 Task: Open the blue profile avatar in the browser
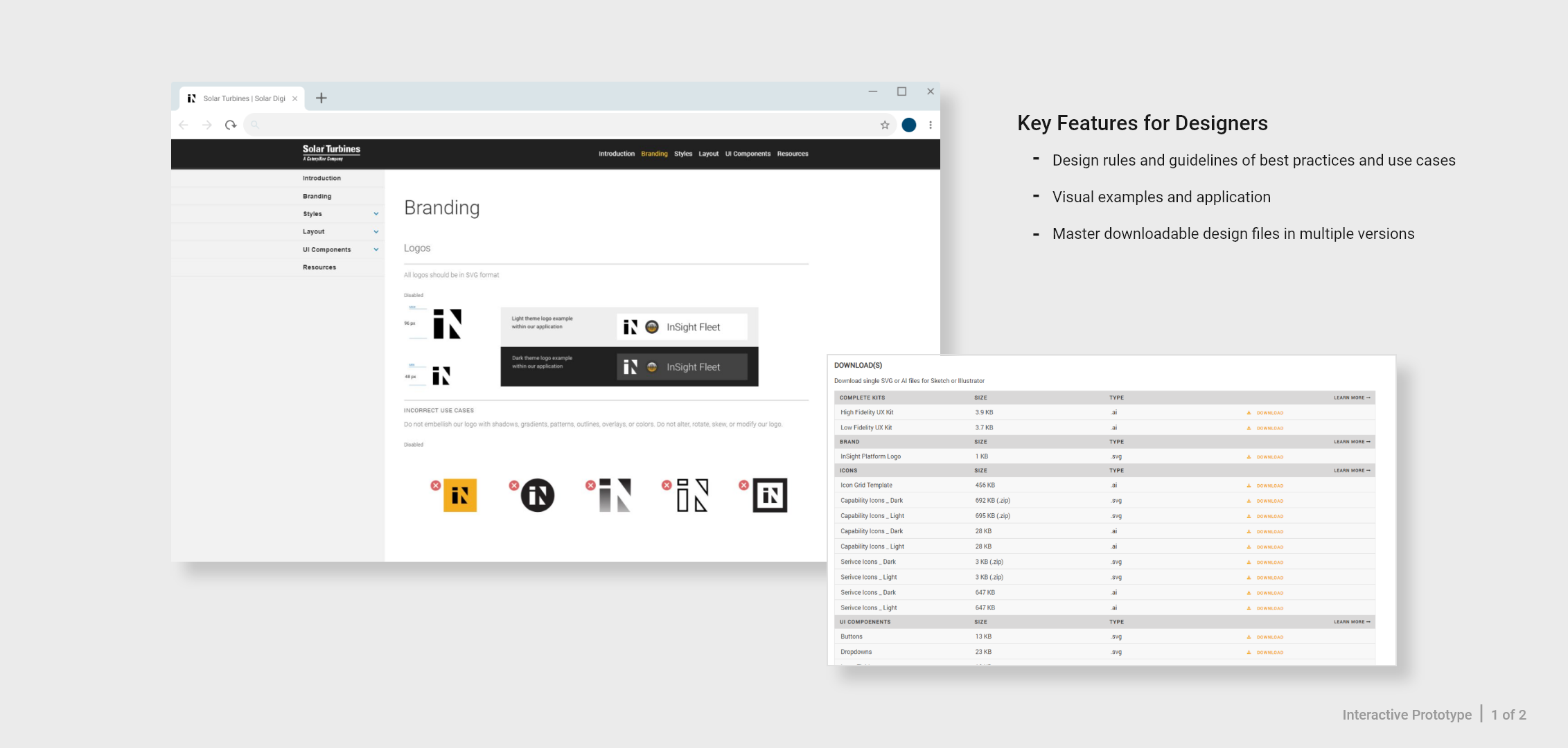909,125
